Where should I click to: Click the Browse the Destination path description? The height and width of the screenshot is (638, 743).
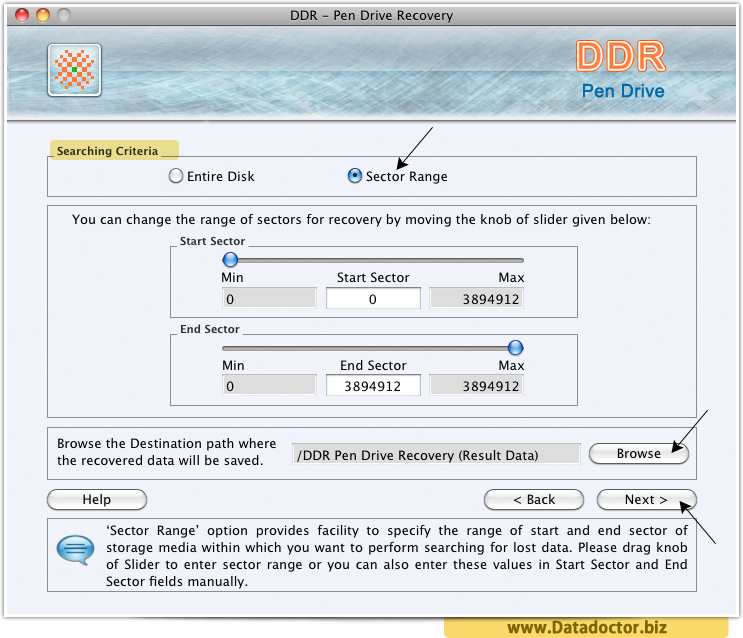(x=166, y=452)
